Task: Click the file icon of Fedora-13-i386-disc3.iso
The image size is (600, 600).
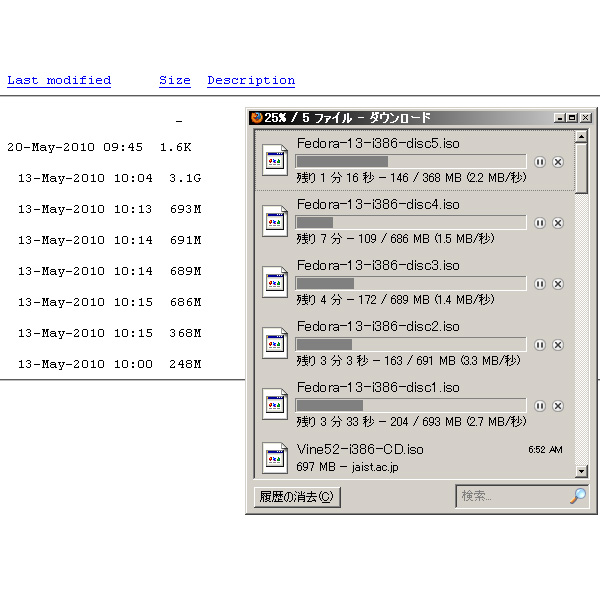Action: tap(275, 282)
